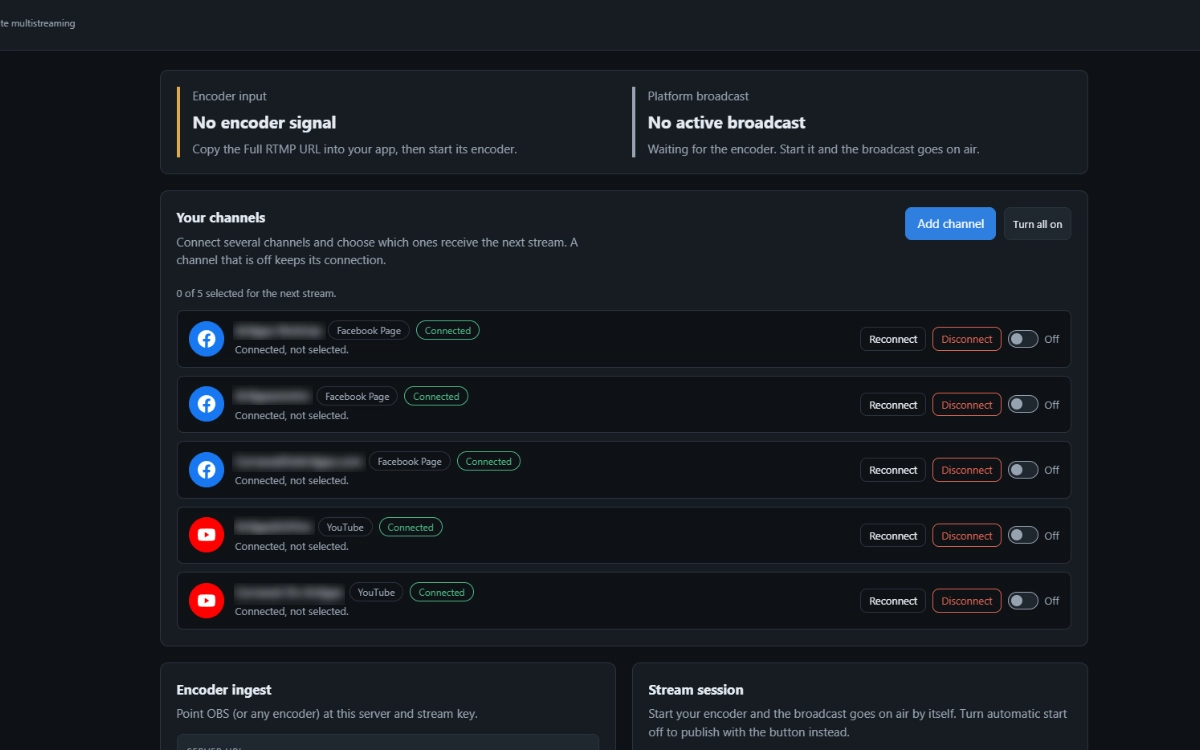1200x750 pixels.
Task: Click the Facebook Page badge in the third channel row
Action: pos(410,461)
